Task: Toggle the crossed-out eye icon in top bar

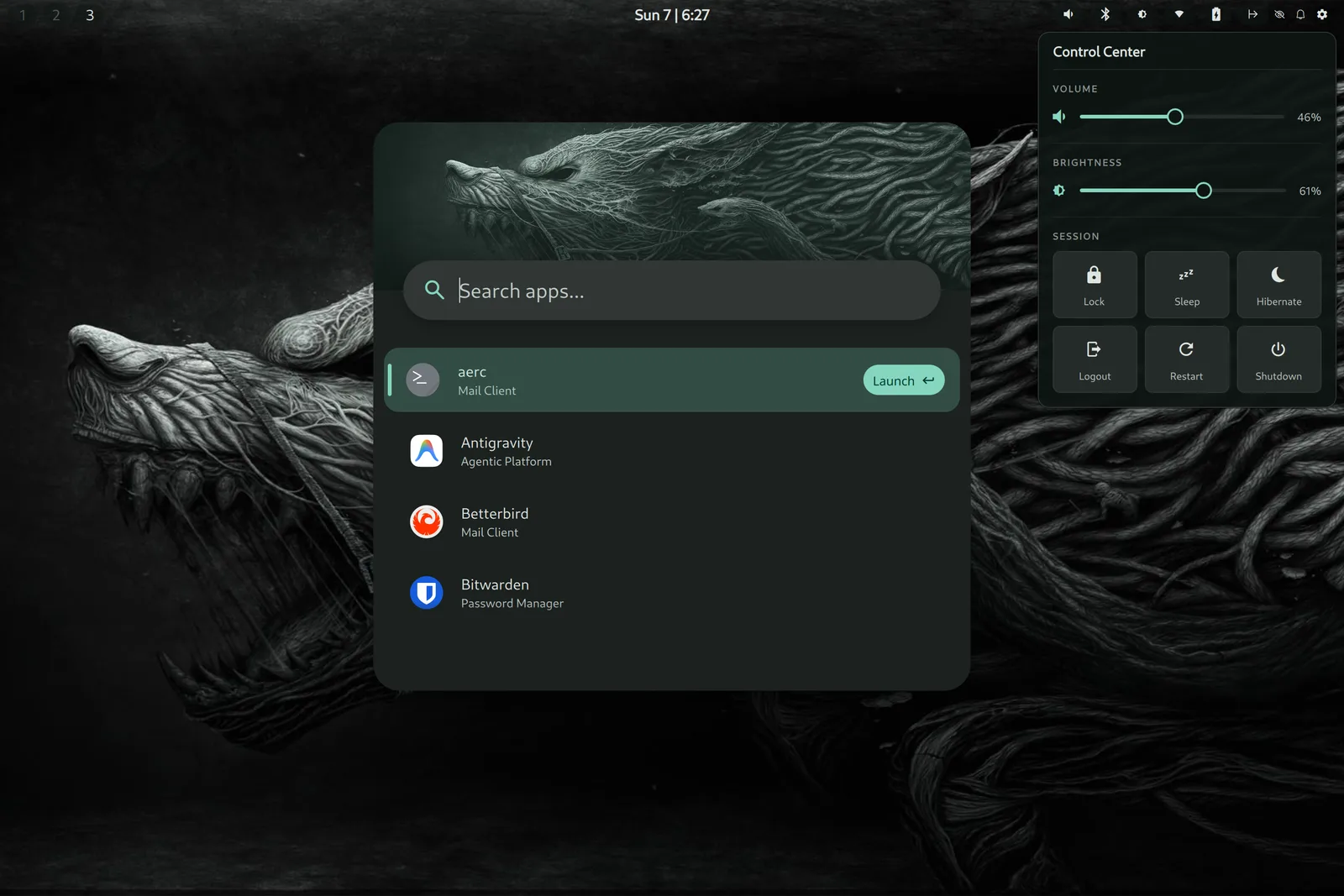Action: 1279,14
